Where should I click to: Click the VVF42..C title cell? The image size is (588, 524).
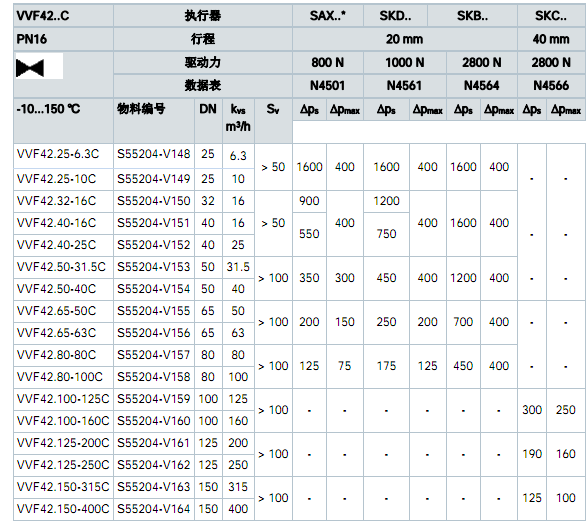tap(63, 16)
